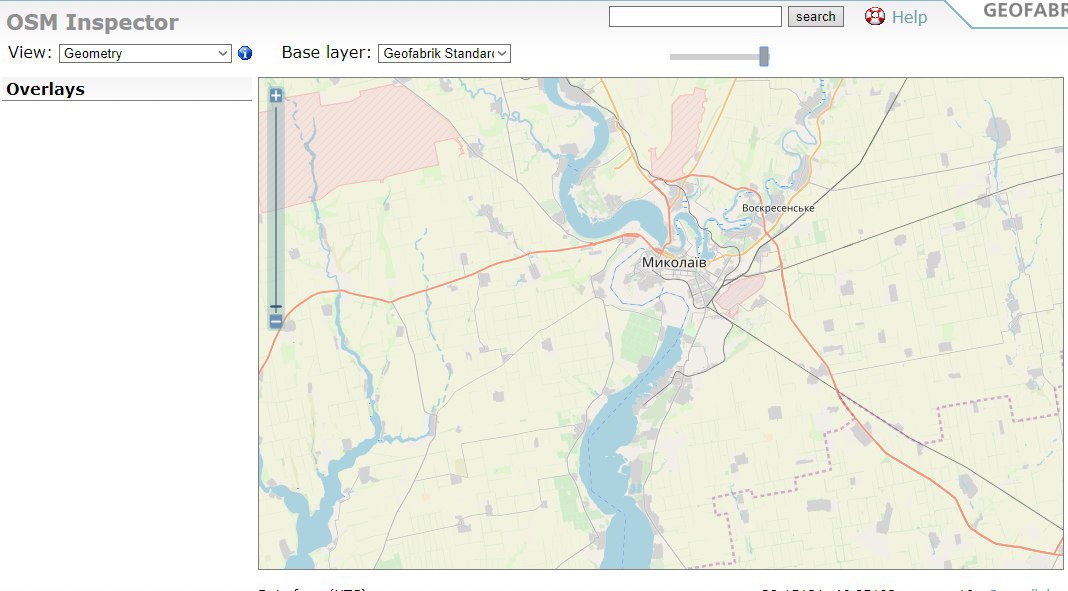The width and height of the screenshot is (1068, 591).
Task: Click the OSM Inspector title
Action: tap(93, 22)
